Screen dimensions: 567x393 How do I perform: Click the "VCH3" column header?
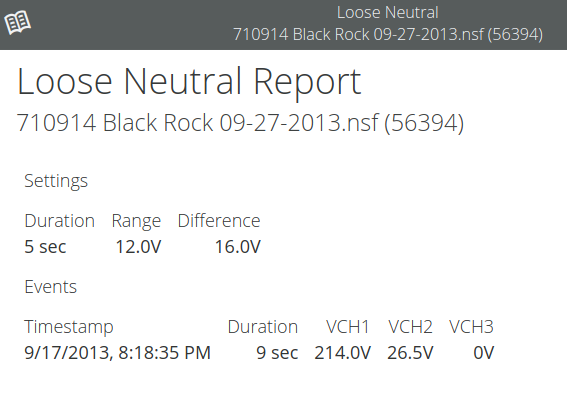471,327
